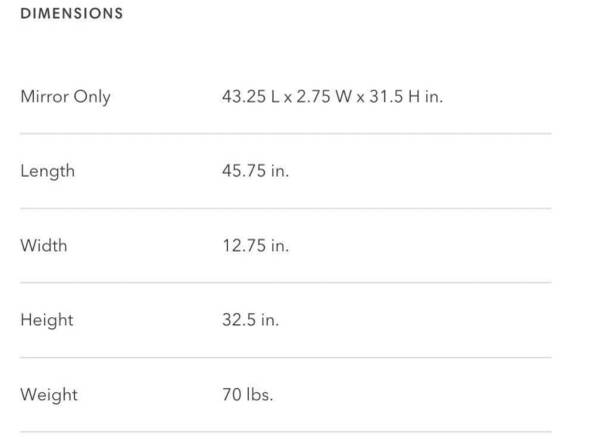This screenshot has width=600, height=448.
Task: Select the Height row label
Action: tap(46, 320)
